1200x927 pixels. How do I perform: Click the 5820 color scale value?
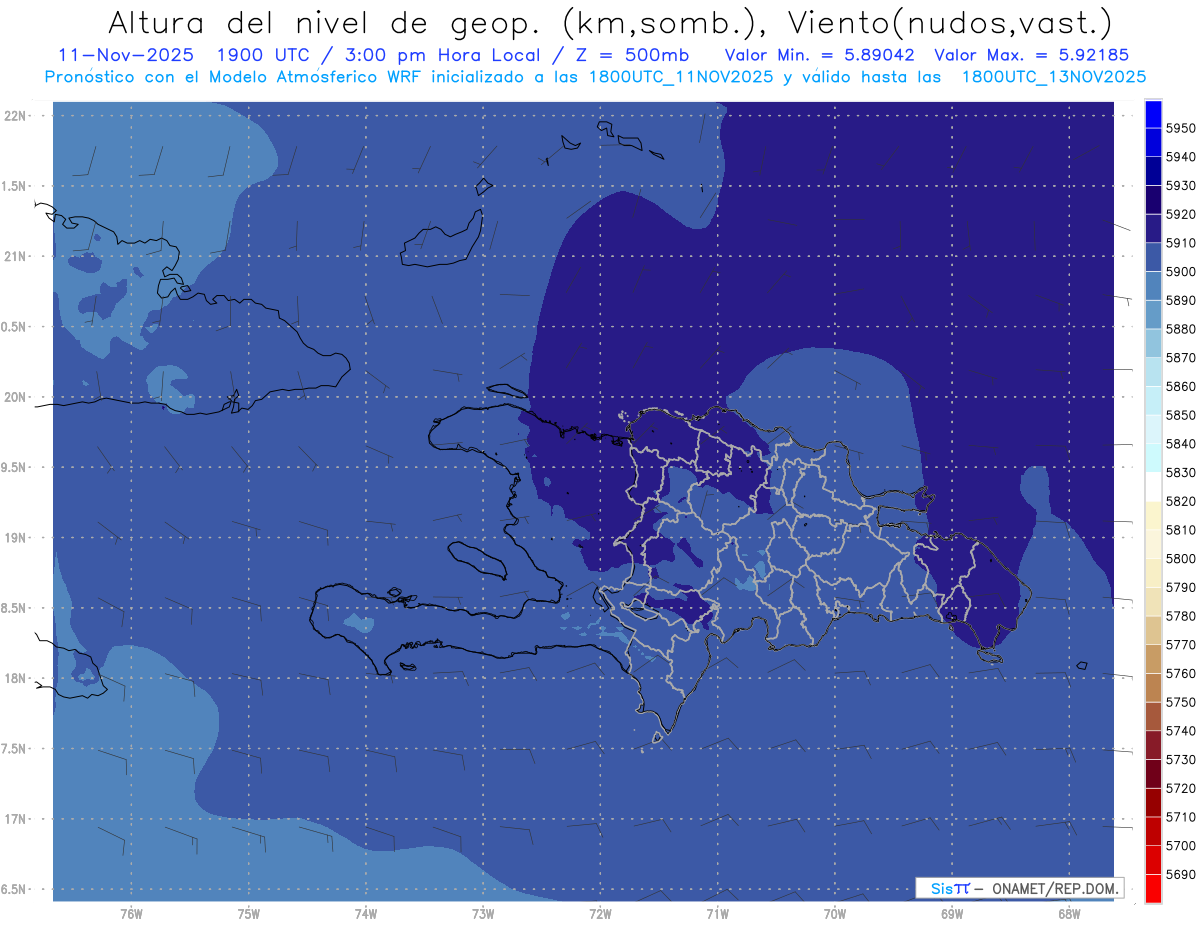tap(1181, 501)
